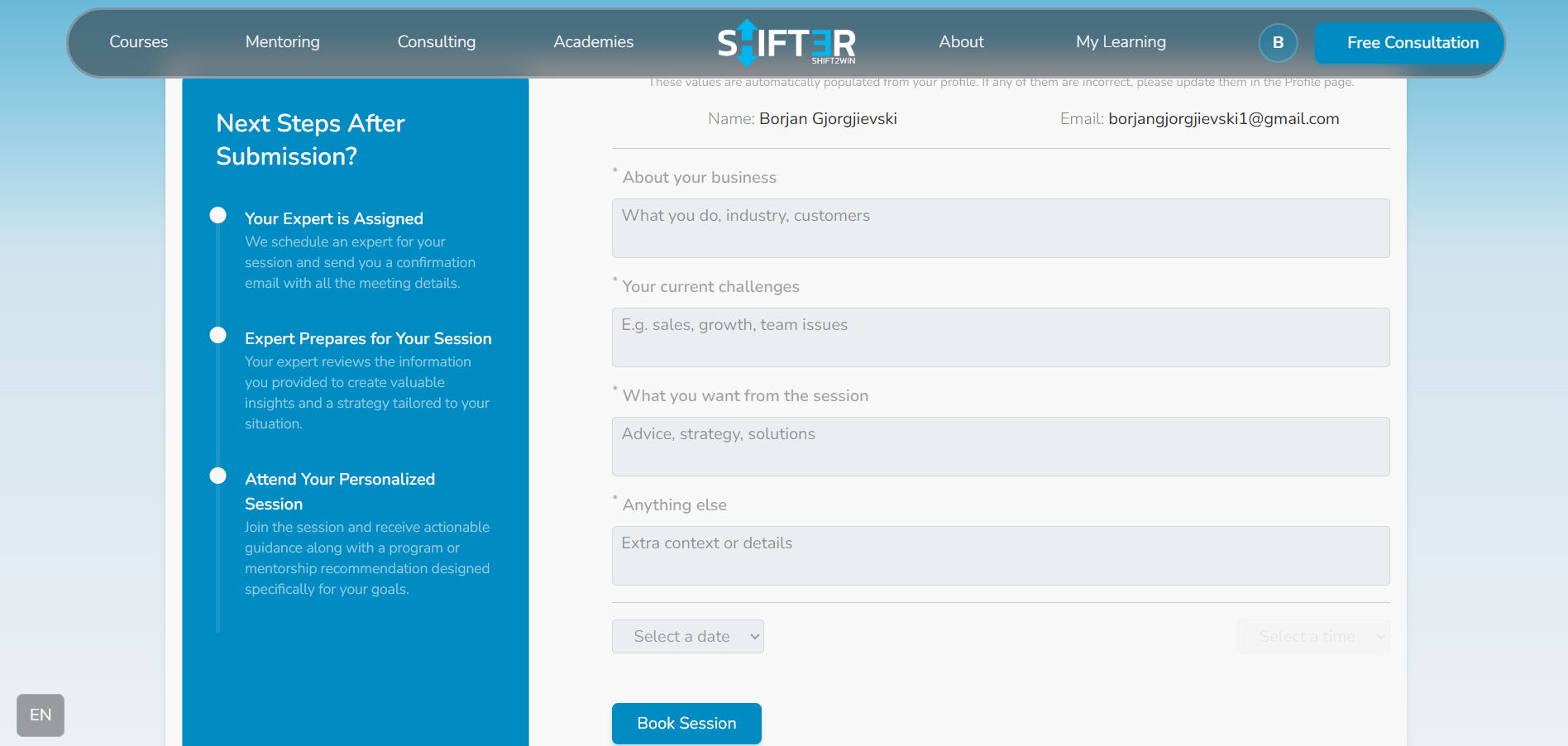Open the Select a time dropdown
The height and width of the screenshot is (746, 1568).
pos(1313,636)
